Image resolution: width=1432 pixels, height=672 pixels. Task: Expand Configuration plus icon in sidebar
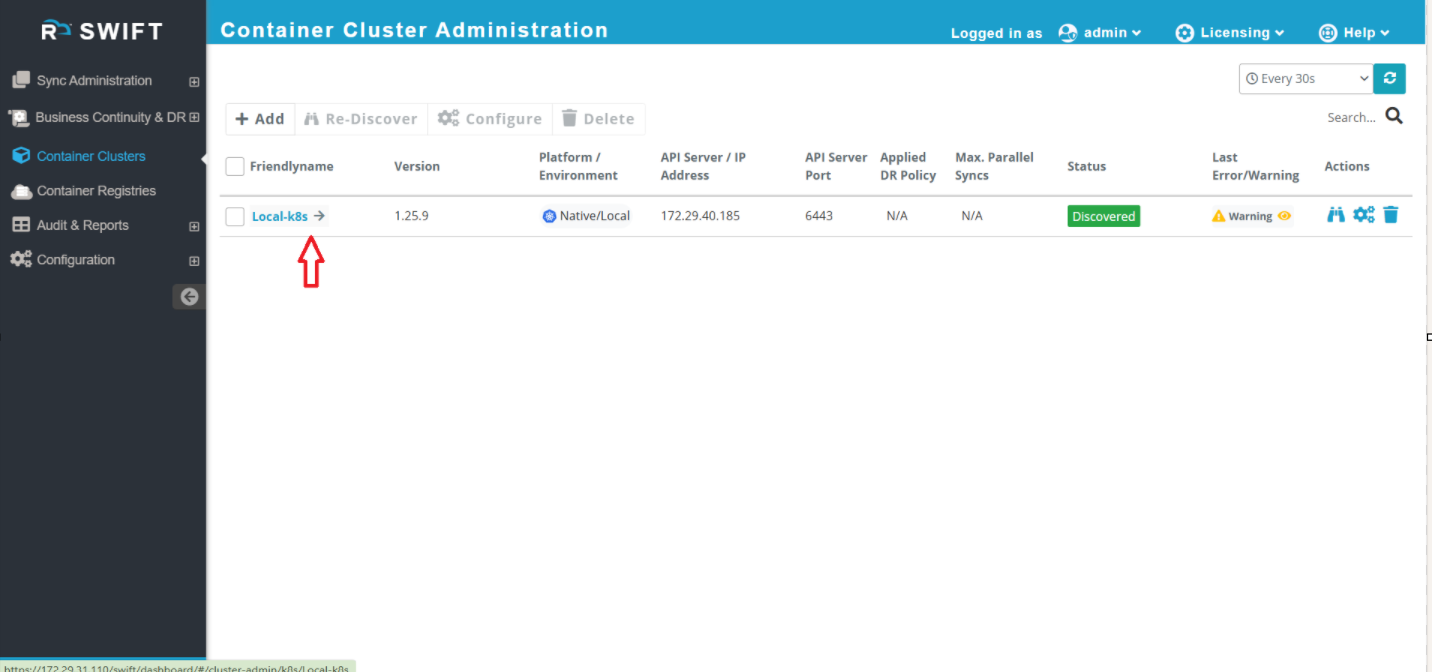coord(194,261)
